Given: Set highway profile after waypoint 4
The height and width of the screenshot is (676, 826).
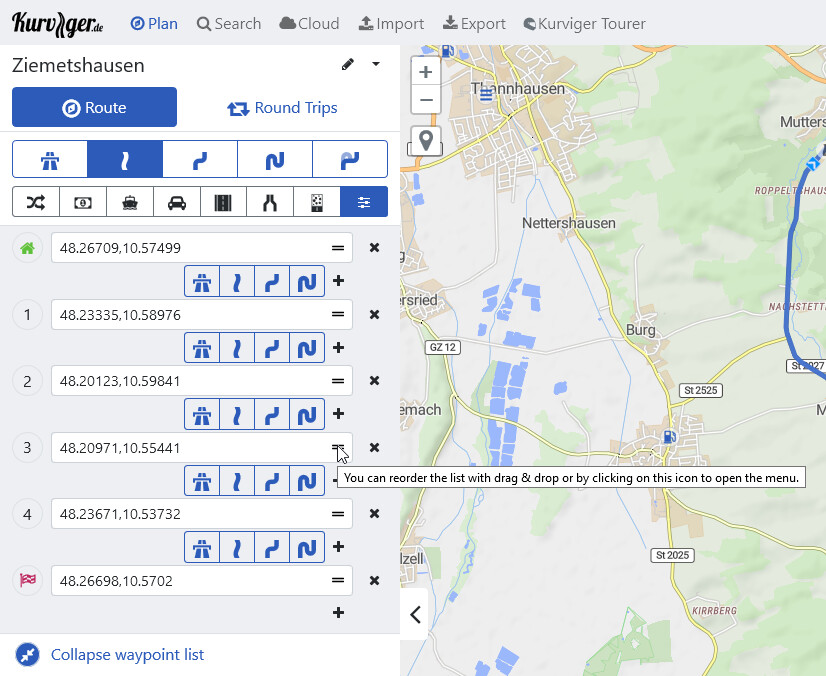Looking at the screenshot, I should pos(202,548).
